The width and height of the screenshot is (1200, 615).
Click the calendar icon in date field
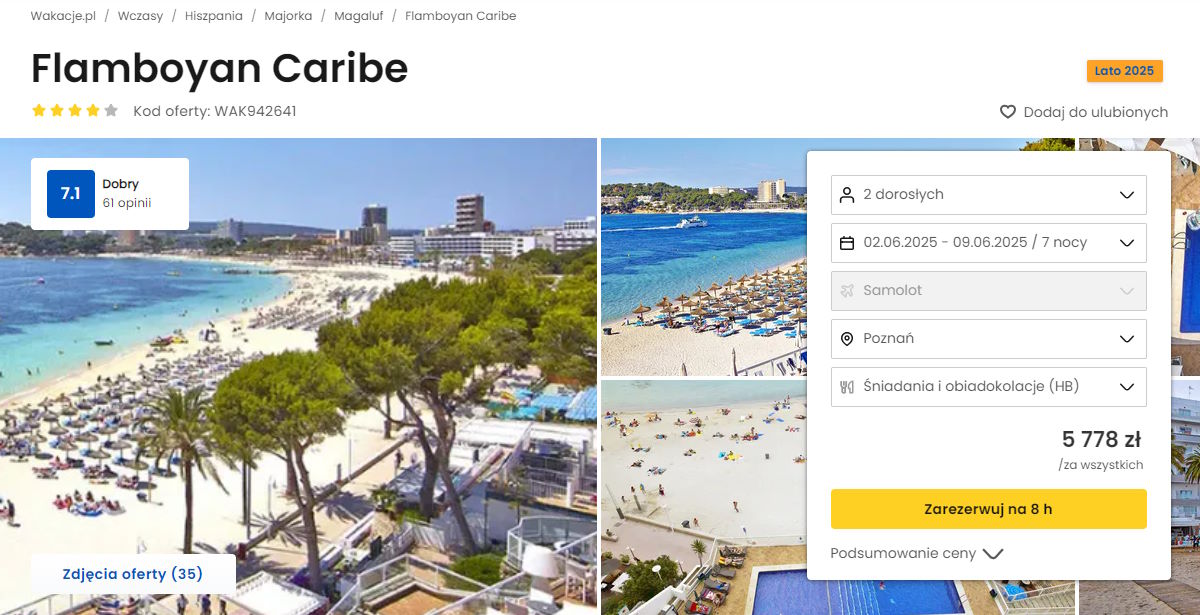point(847,242)
